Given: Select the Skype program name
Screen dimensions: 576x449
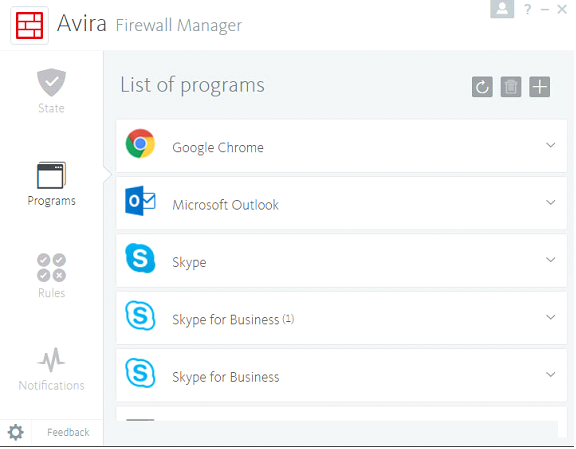Looking at the screenshot, I should click(x=189, y=263).
